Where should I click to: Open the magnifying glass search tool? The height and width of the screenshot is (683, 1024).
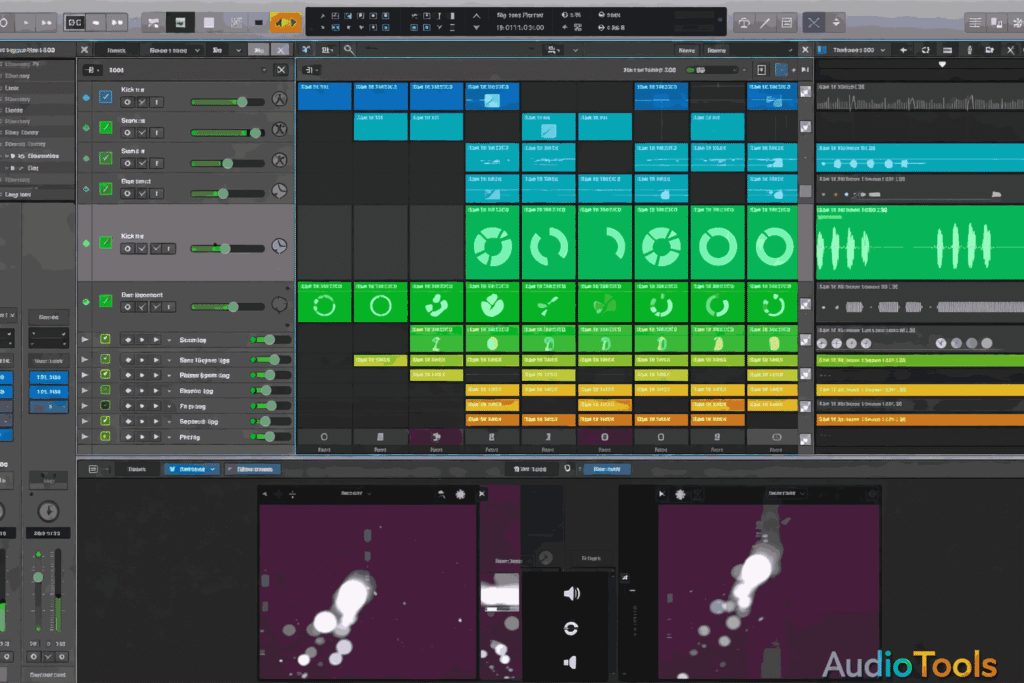[346, 47]
